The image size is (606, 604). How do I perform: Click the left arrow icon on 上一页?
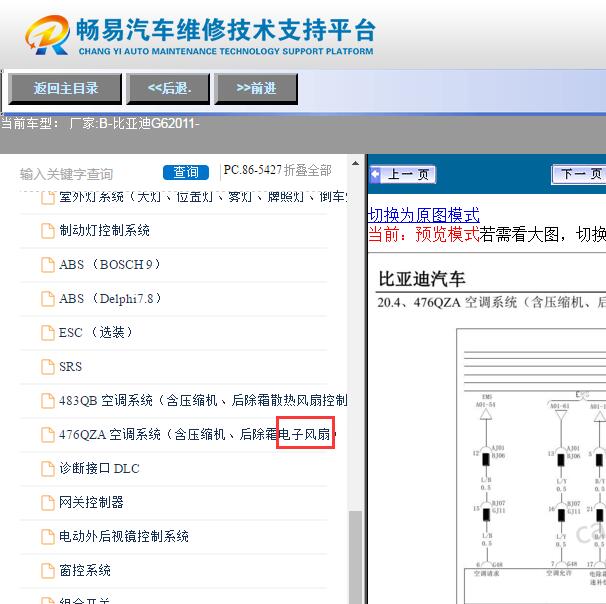point(375,174)
